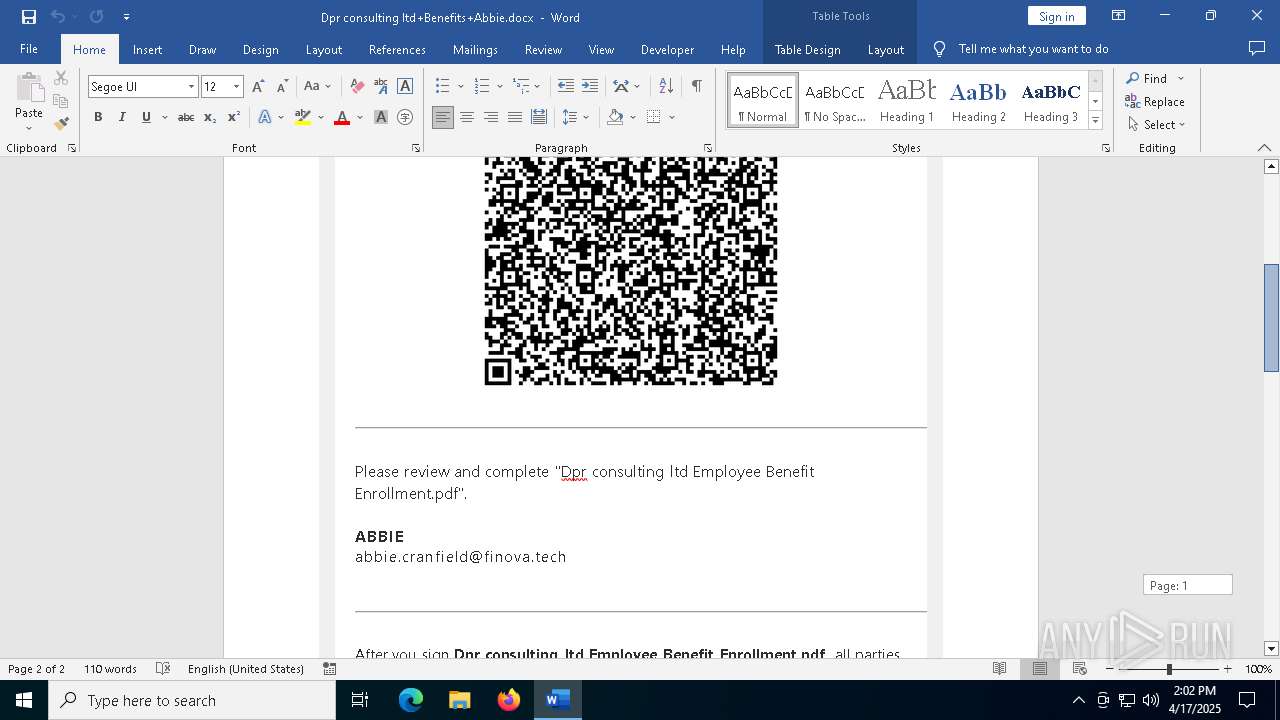Image resolution: width=1280 pixels, height=720 pixels.
Task: Open the Select dropdown in Editing
Action: coord(1157,125)
